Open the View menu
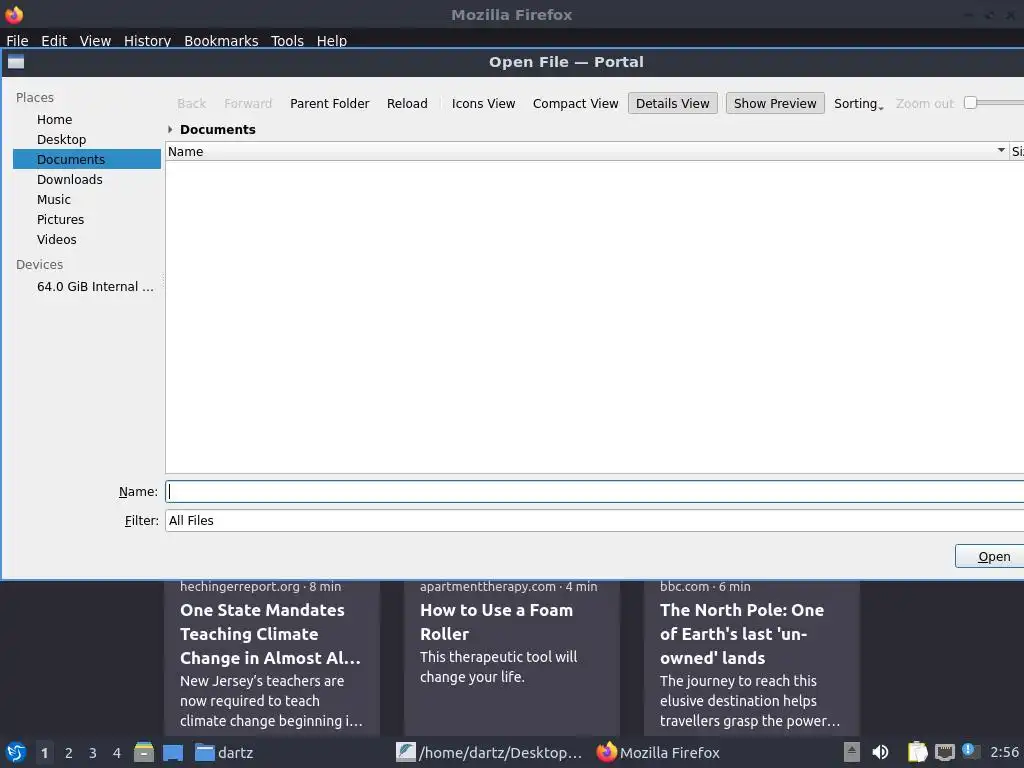This screenshot has height=768, width=1024. coord(95,40)
